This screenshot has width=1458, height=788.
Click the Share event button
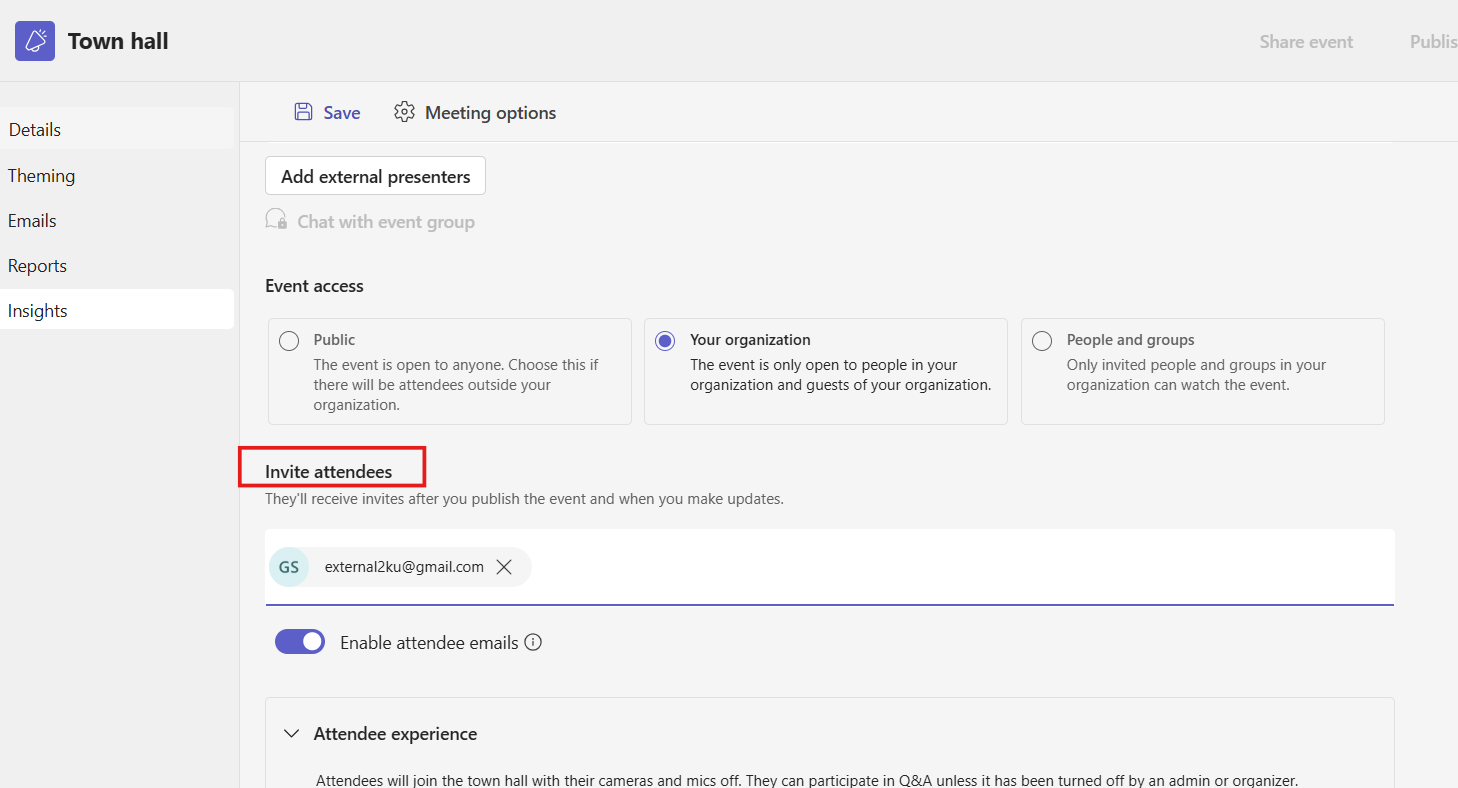(1306, 42)
